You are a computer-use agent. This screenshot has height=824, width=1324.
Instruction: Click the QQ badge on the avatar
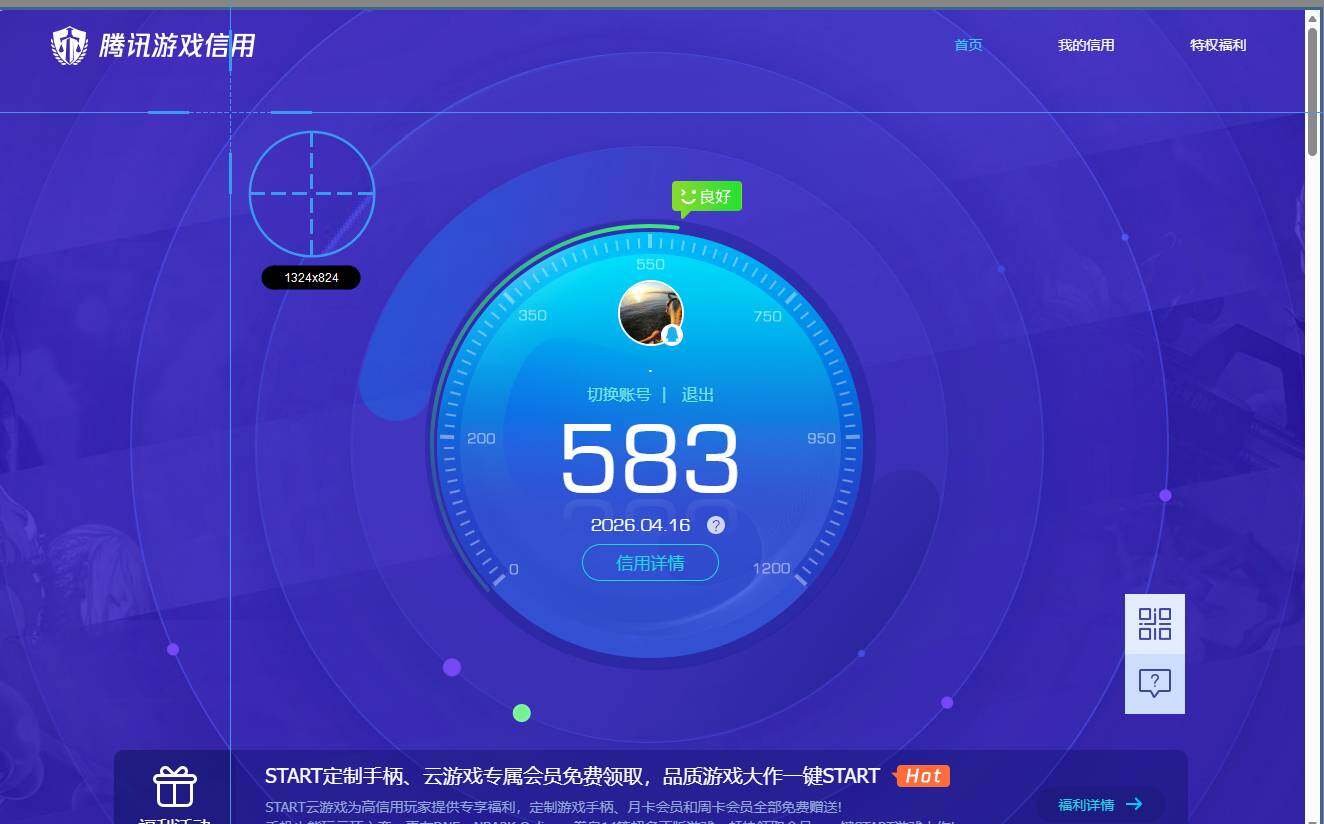[672, 334]
